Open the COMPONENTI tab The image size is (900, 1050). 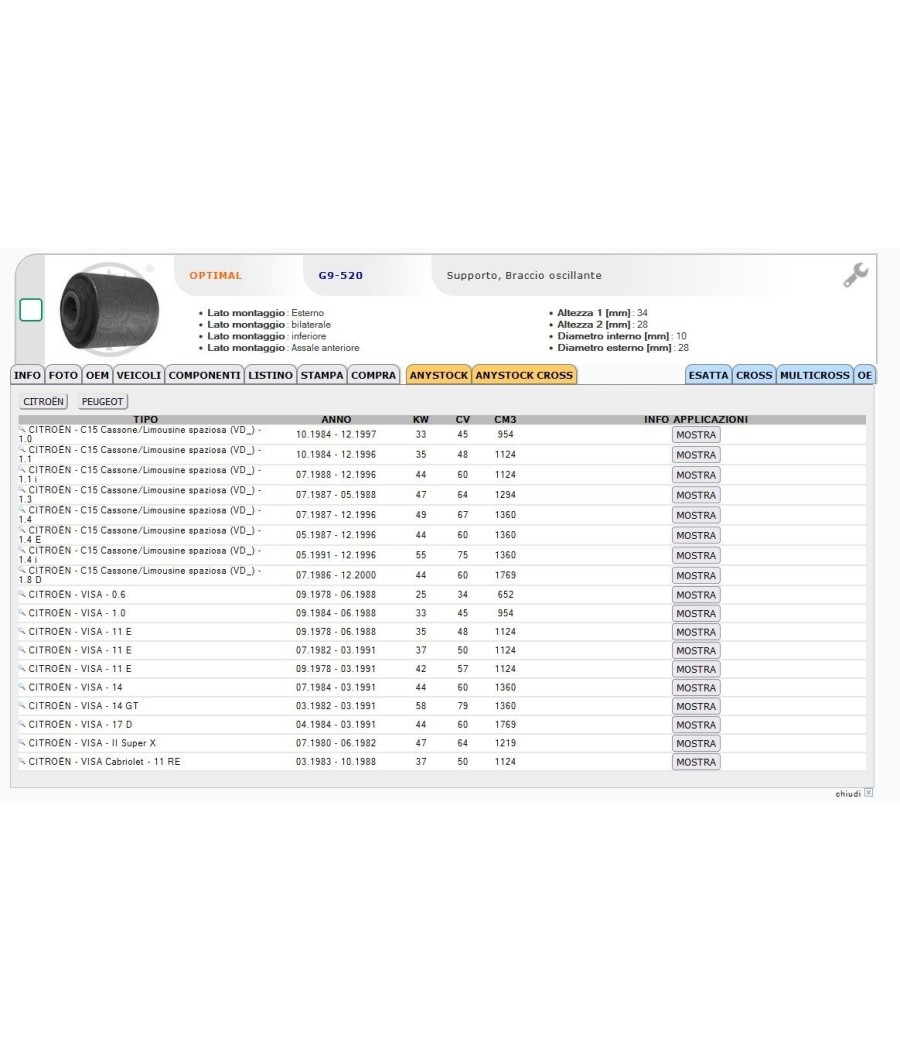pos(204,375)
